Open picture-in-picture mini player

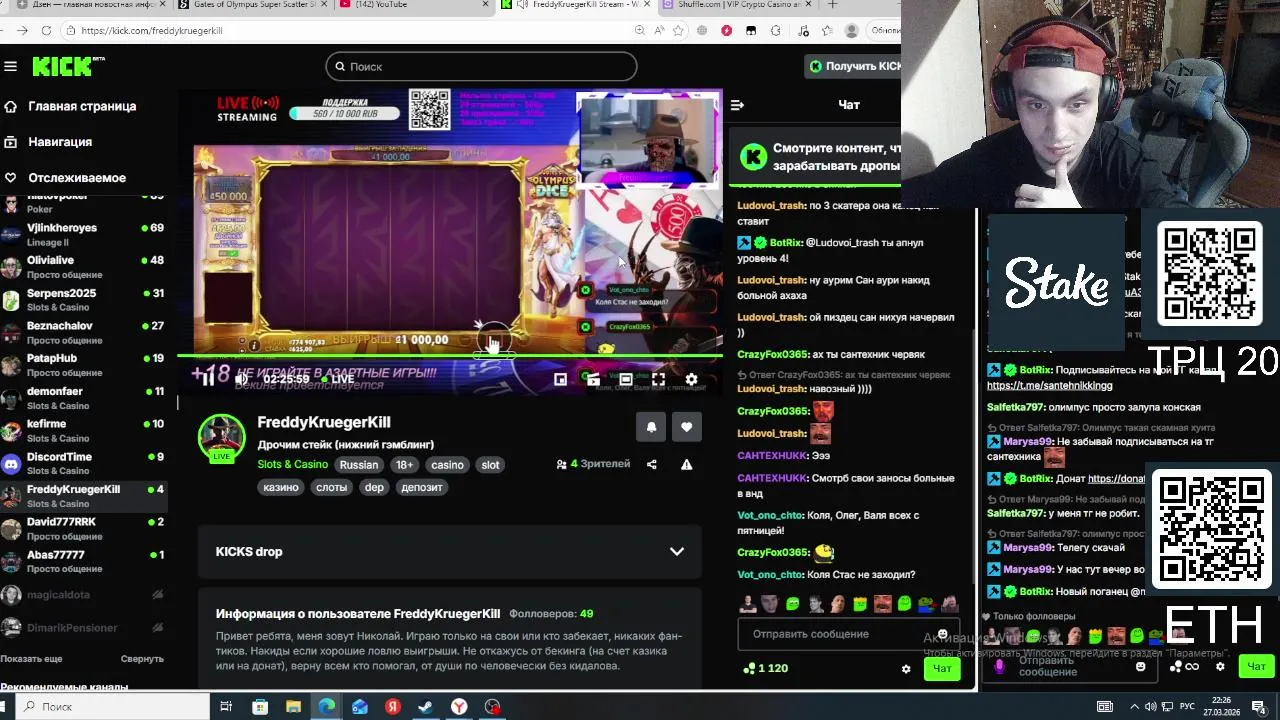[560, 379]
